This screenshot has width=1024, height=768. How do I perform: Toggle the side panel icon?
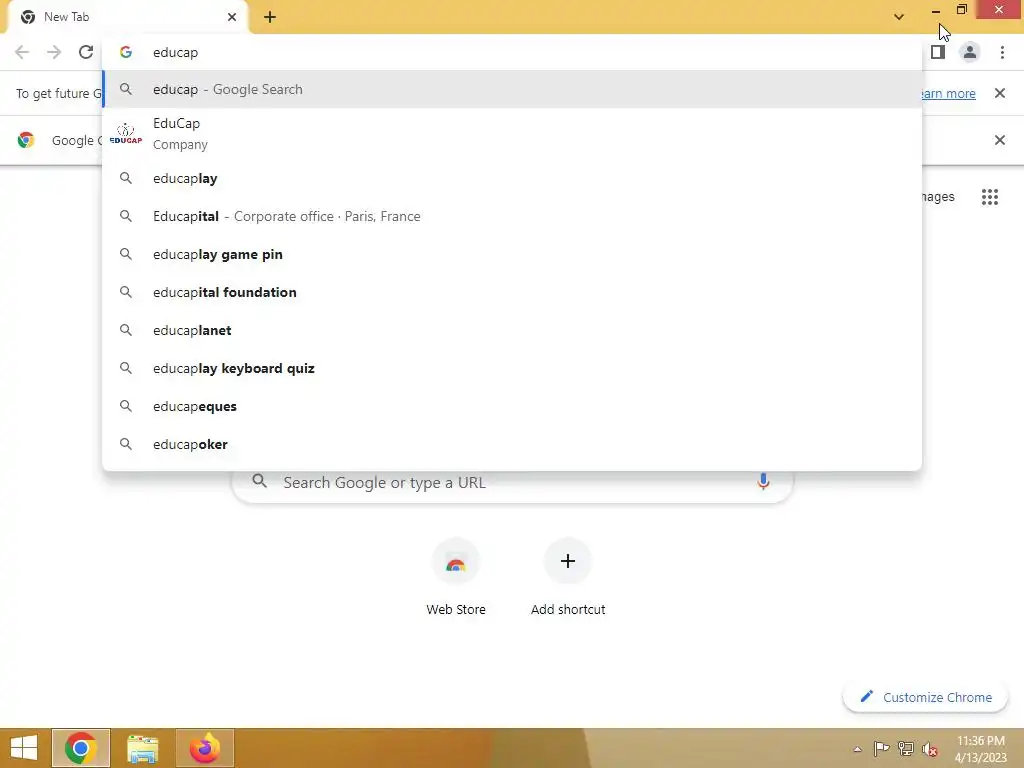938,52
